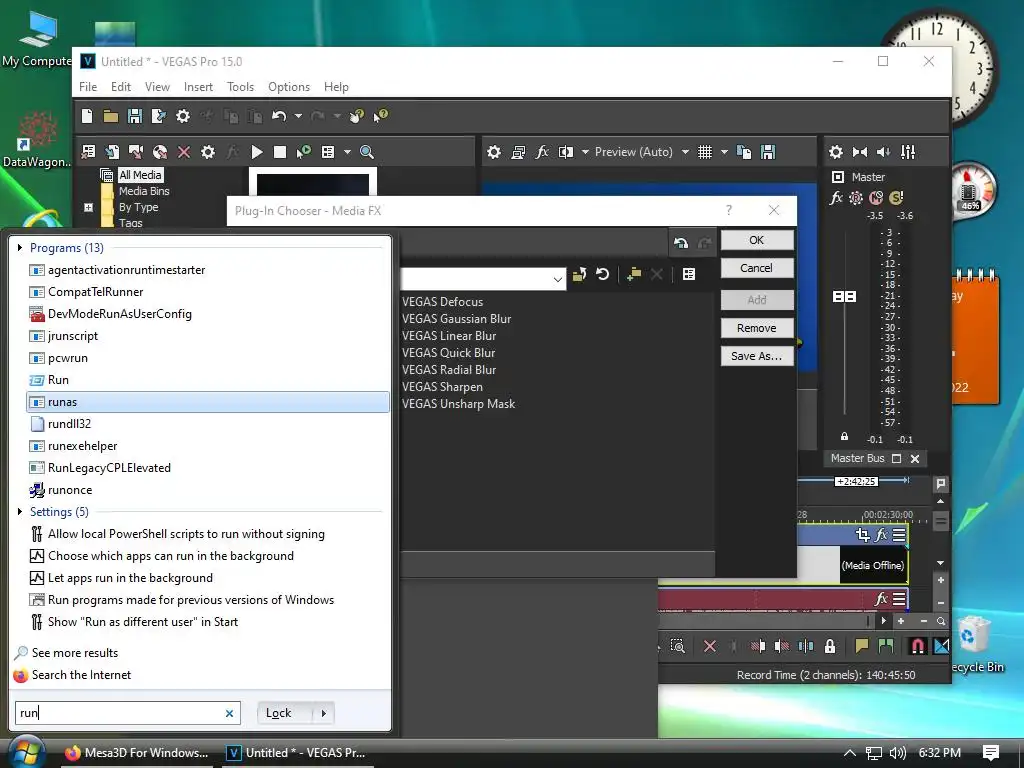Copy Snapshot to Clipboard in preview toolbar
1024x768 pixels.
click(744, 152)
